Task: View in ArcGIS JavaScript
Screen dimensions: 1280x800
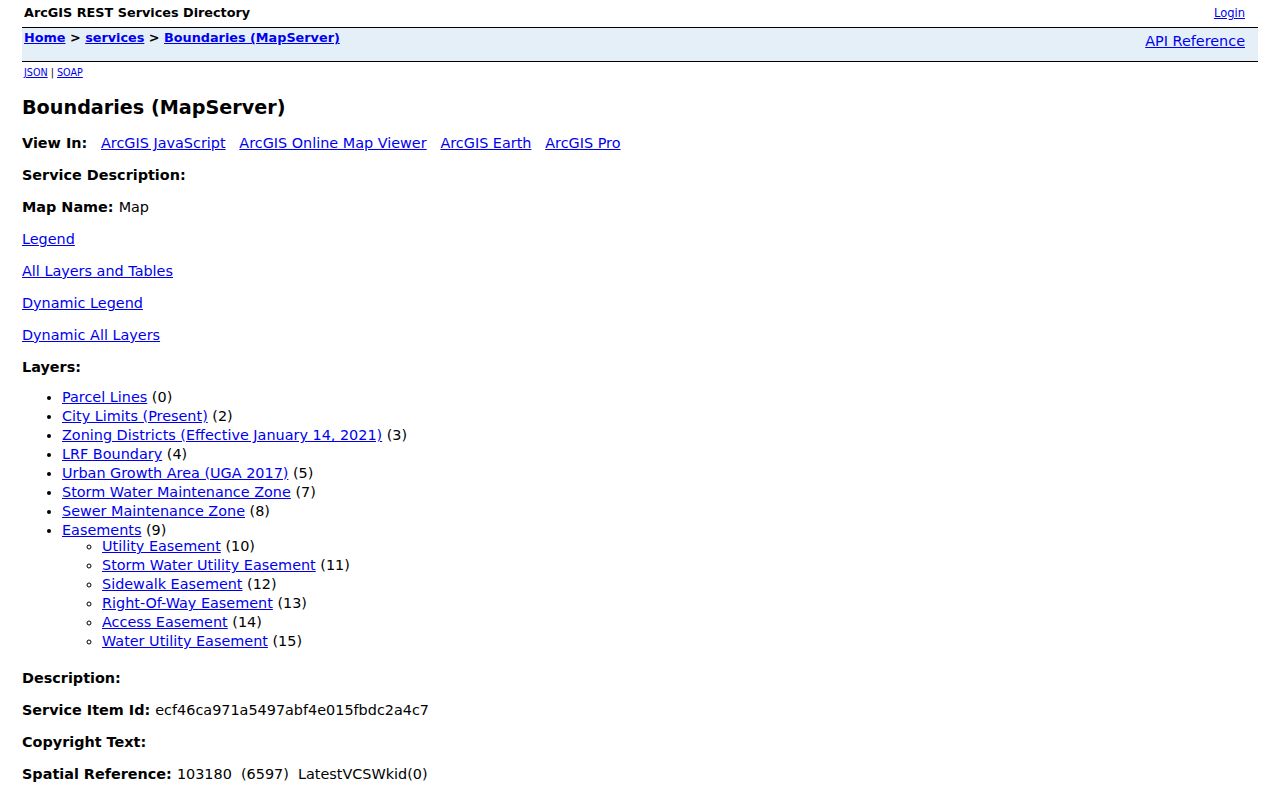Action: pyautogui.click(x=163, y=143)
